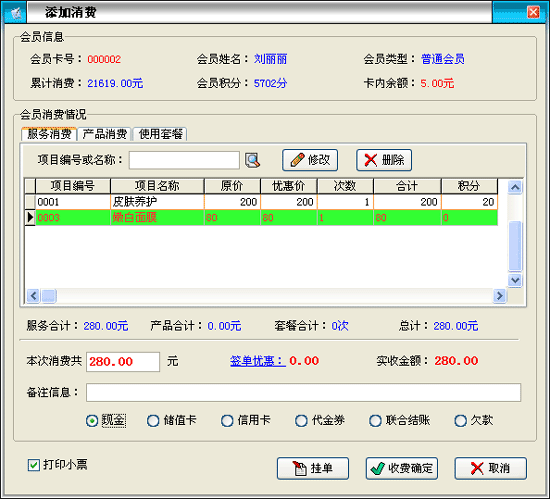550x499 pixels.
Task: Cancel with the 取消 button
Action: pyautogui.click(x=491, y=468)
